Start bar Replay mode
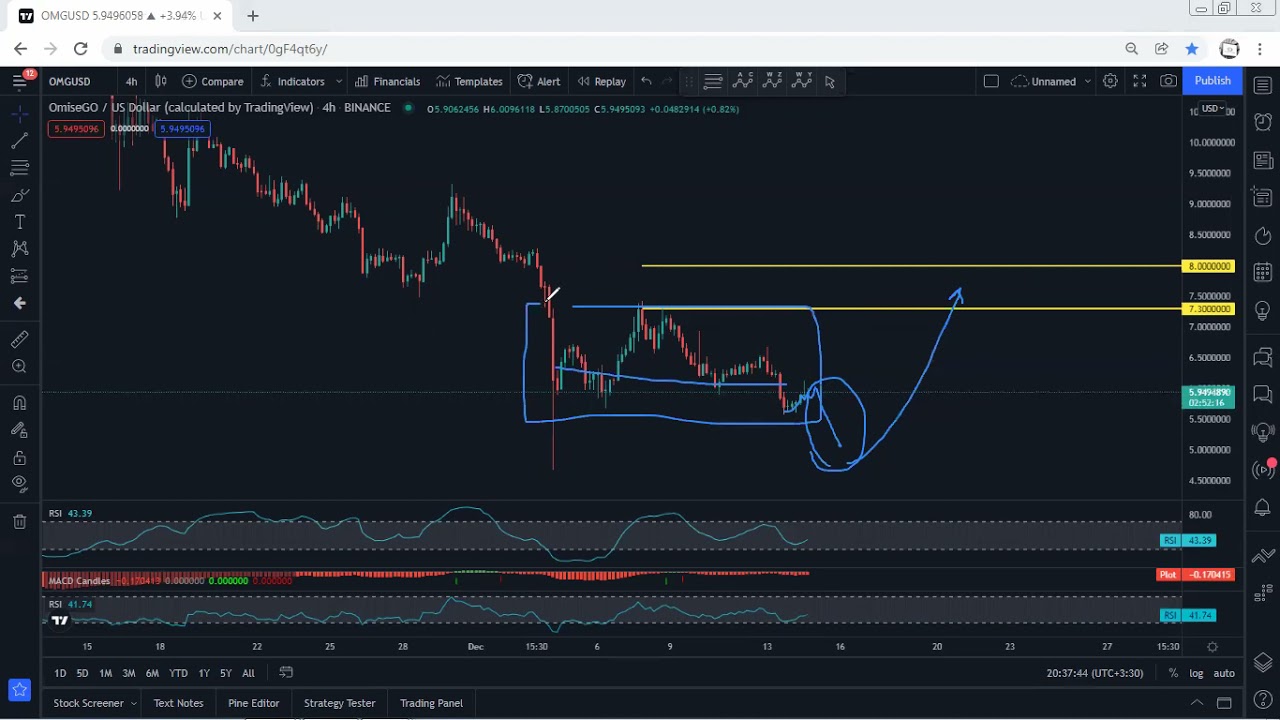1280x720 pixels. [600, 81]
